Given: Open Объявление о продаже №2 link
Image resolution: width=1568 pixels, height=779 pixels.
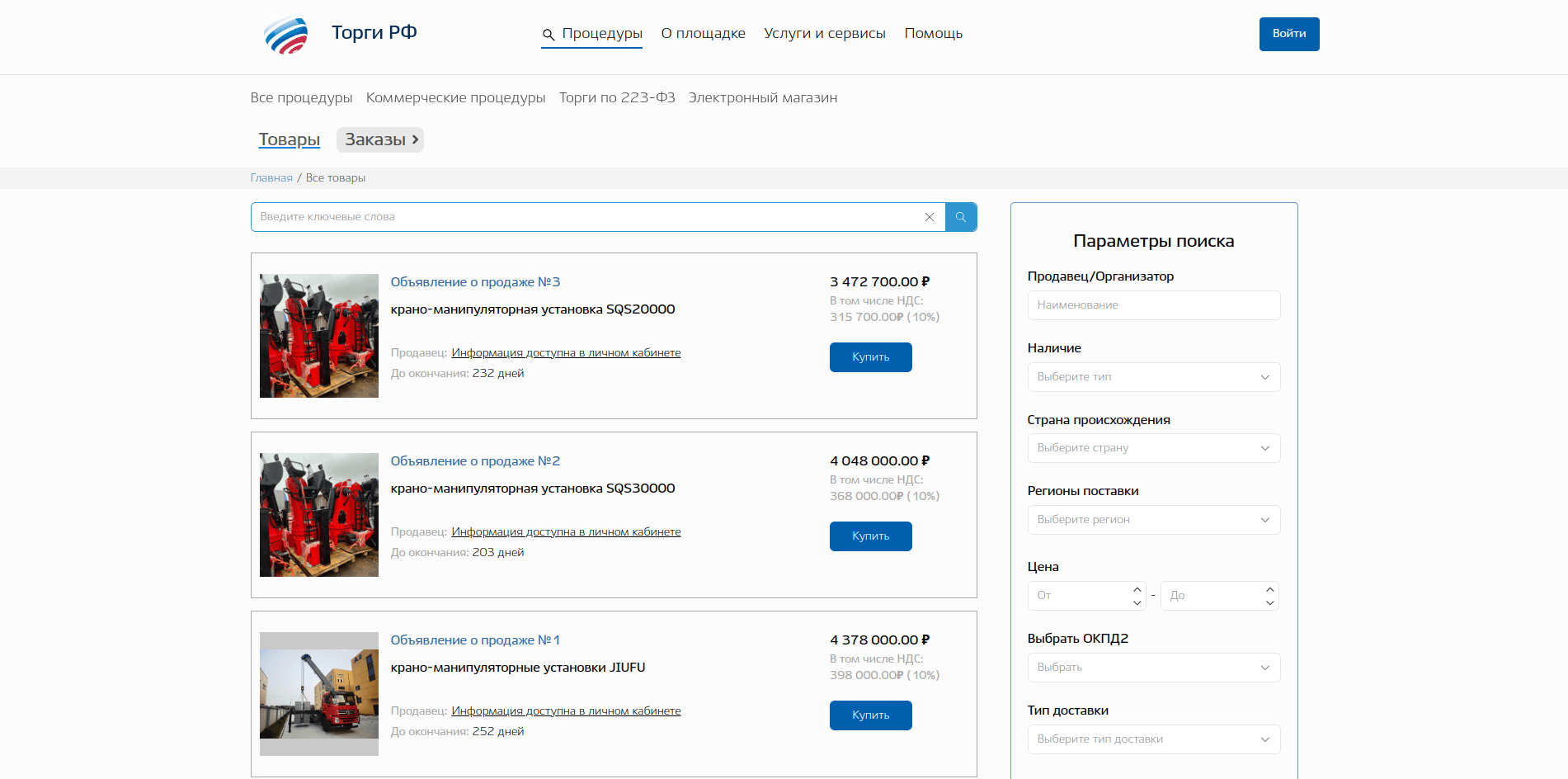Looking at the screenshot, I should click(475, 461).
